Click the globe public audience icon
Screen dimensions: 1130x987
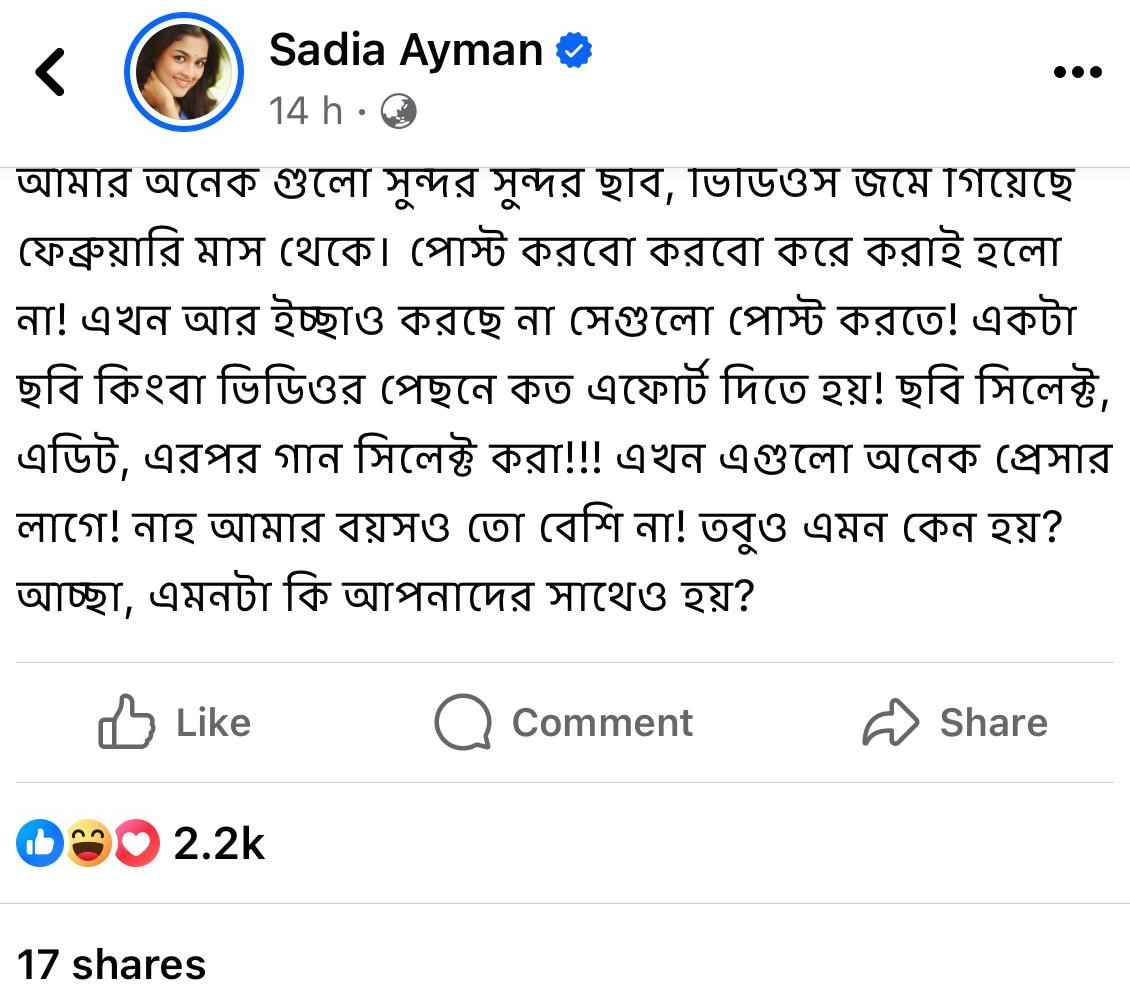[x=399, y=110]
